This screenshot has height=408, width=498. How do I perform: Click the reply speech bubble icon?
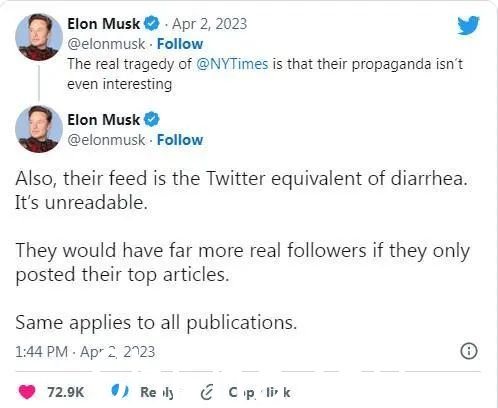(x=120, y=391)
